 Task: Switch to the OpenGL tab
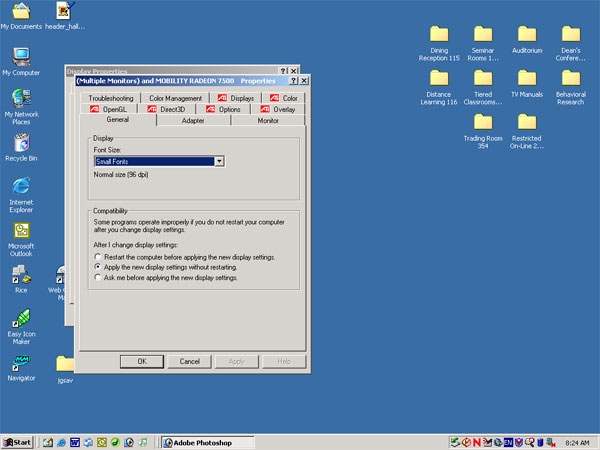click(109, 109)
